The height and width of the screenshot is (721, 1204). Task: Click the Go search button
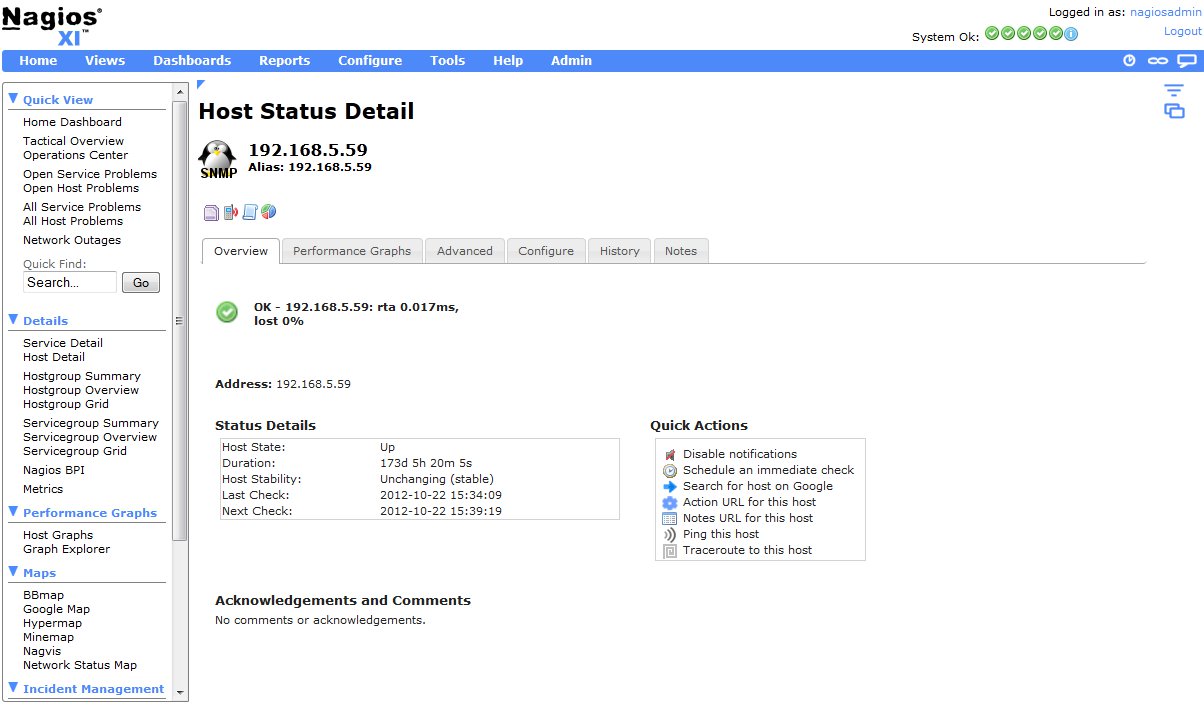(x=141, y=283)
